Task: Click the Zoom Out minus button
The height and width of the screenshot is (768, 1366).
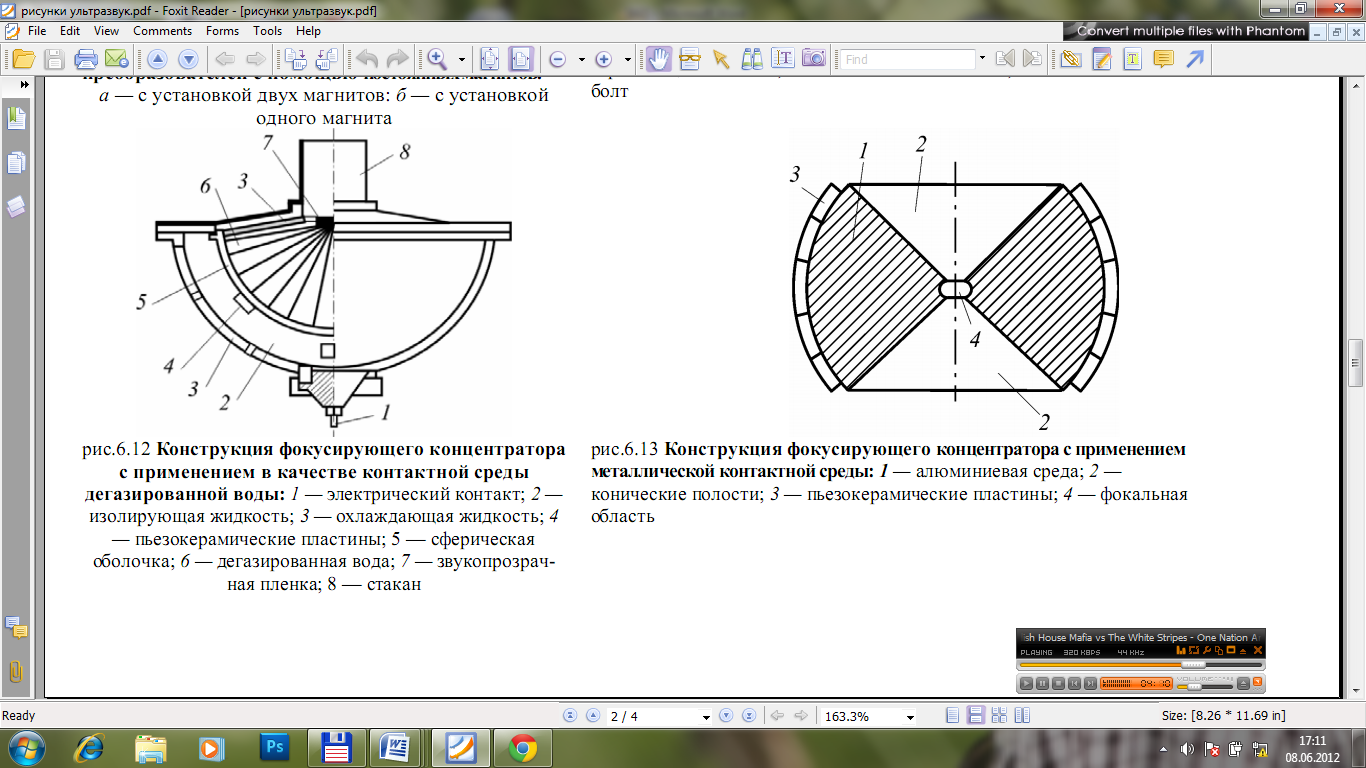Action: [557, 59]
